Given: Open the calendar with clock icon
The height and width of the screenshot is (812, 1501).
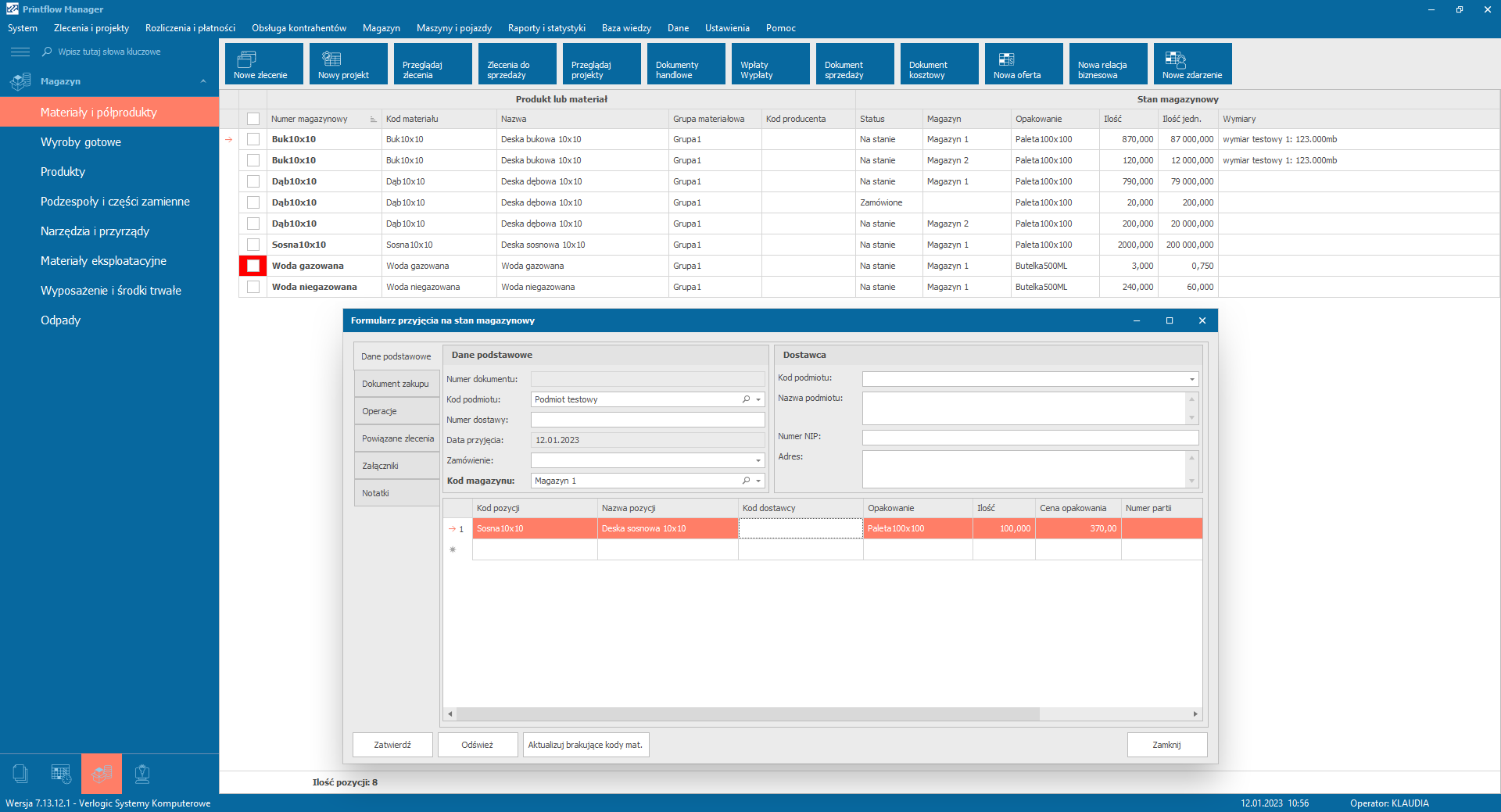Looking at the screenshot, I should [61, 774].
